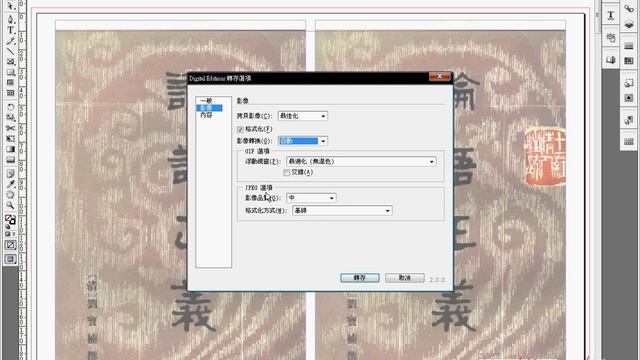This screenshot has width=640, height=360.
Task: Select highlighted 影像 category in list
Action: point(209,108)
